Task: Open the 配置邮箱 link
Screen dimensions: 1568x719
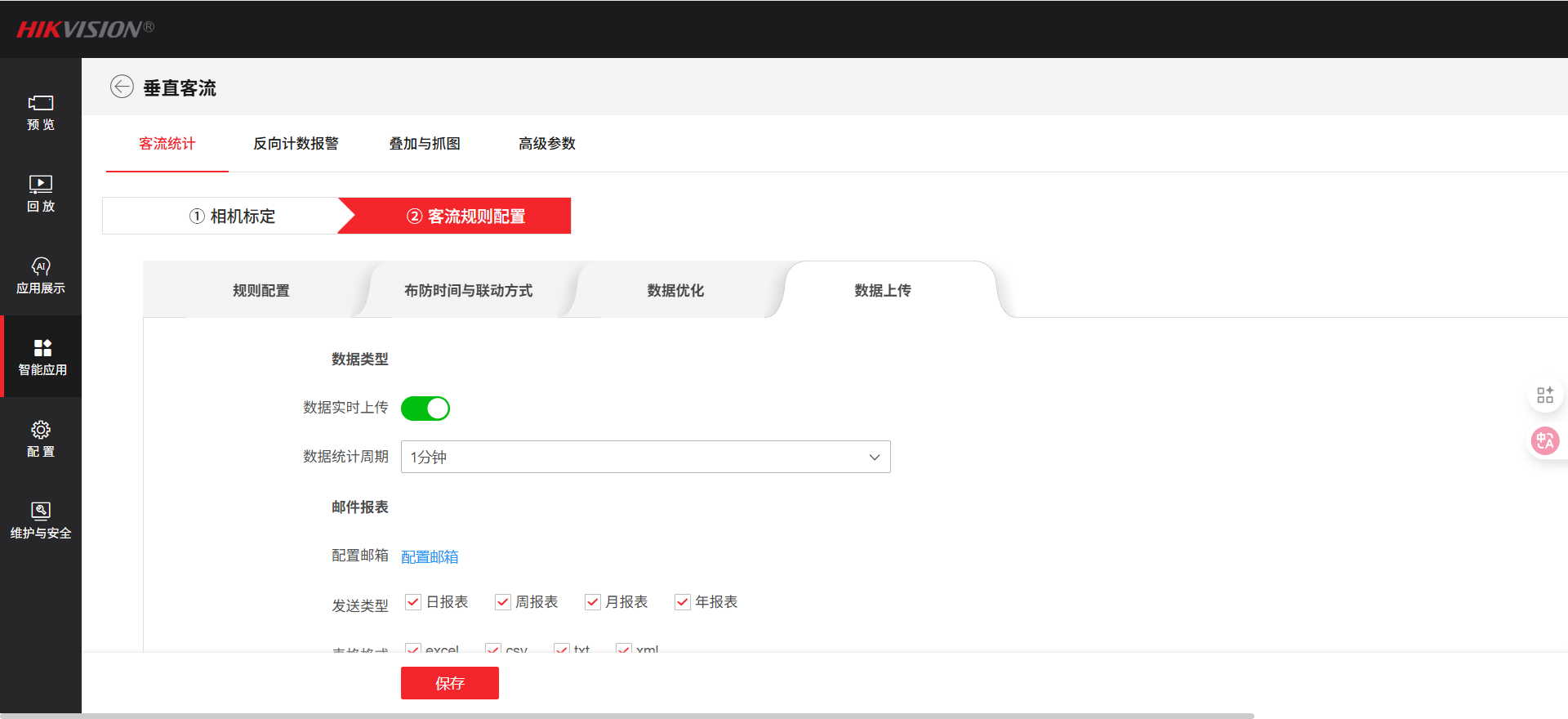Action: (x=430, y=557)
